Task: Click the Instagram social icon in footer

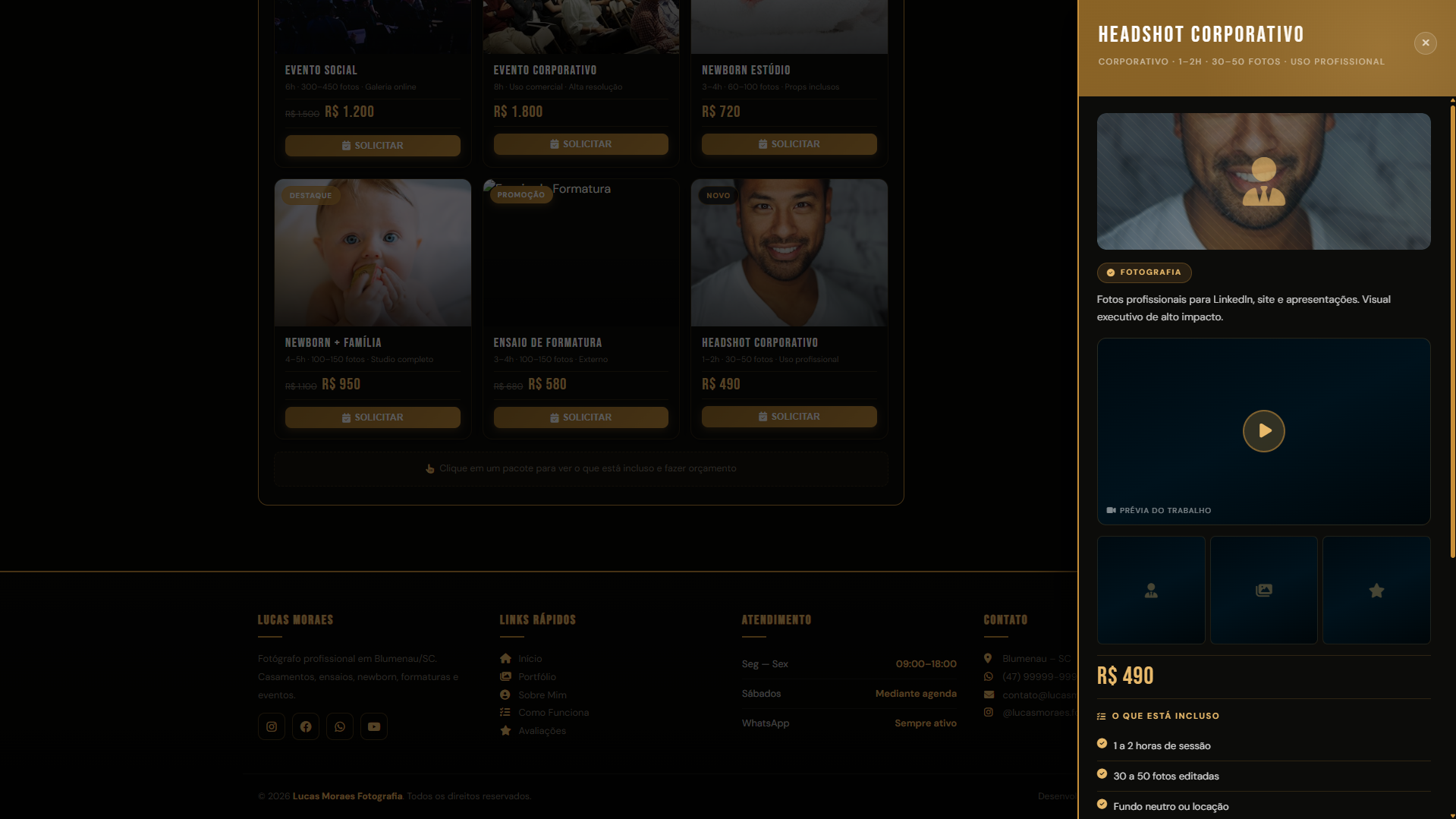Action: [x=272, y=726]
